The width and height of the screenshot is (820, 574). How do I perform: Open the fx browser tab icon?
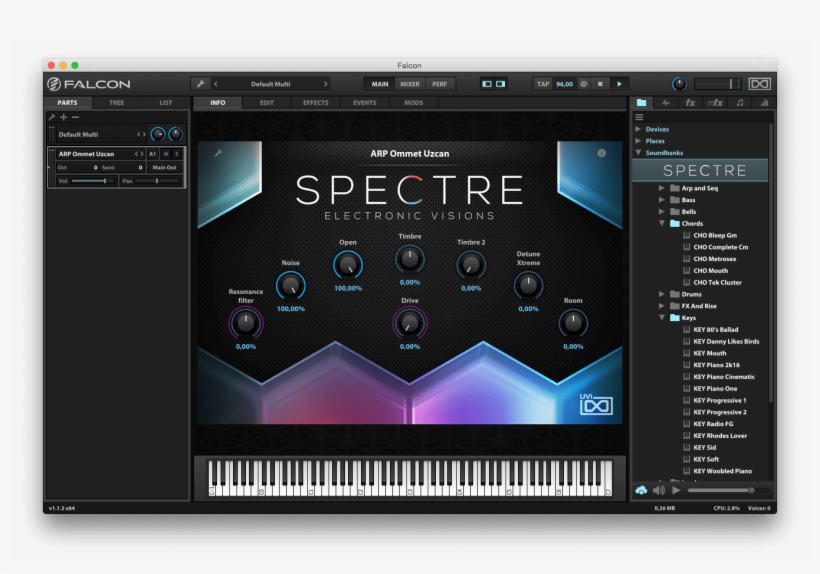(x=690, y=102)
